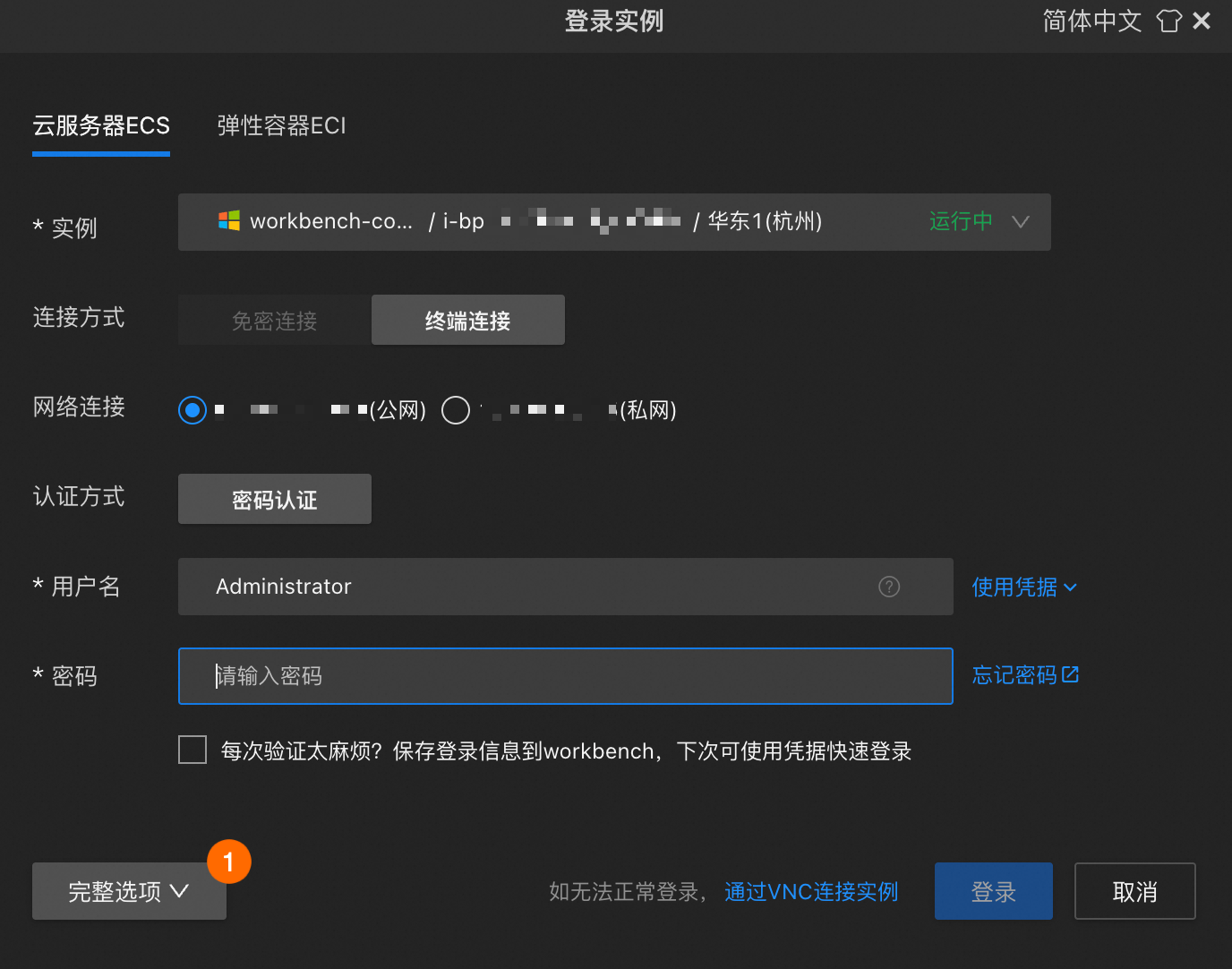
Task: Expand the instance selection dropdown
Action: pyautogui.click(x=1020, y=221)
